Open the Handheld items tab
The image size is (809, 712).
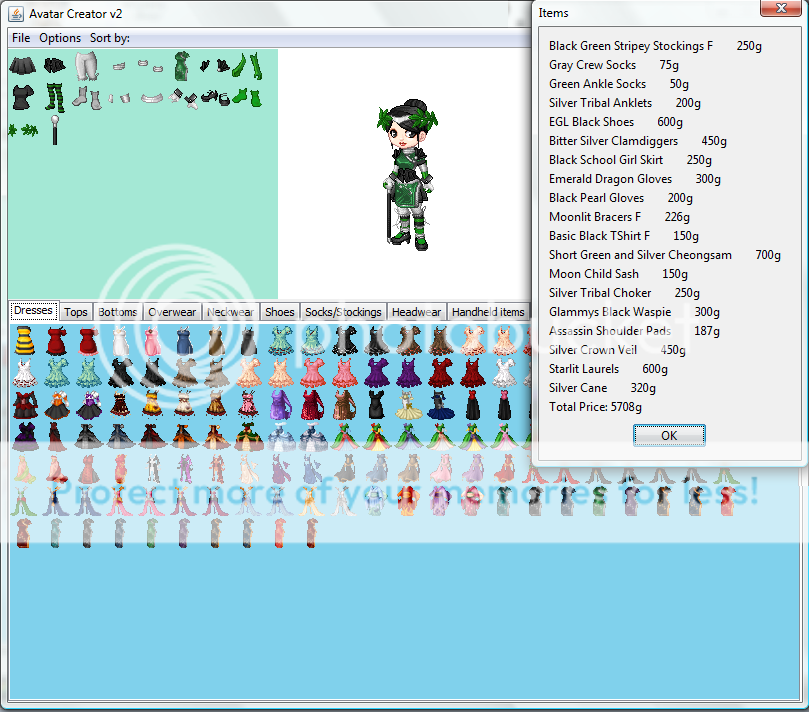coord(487,312)
